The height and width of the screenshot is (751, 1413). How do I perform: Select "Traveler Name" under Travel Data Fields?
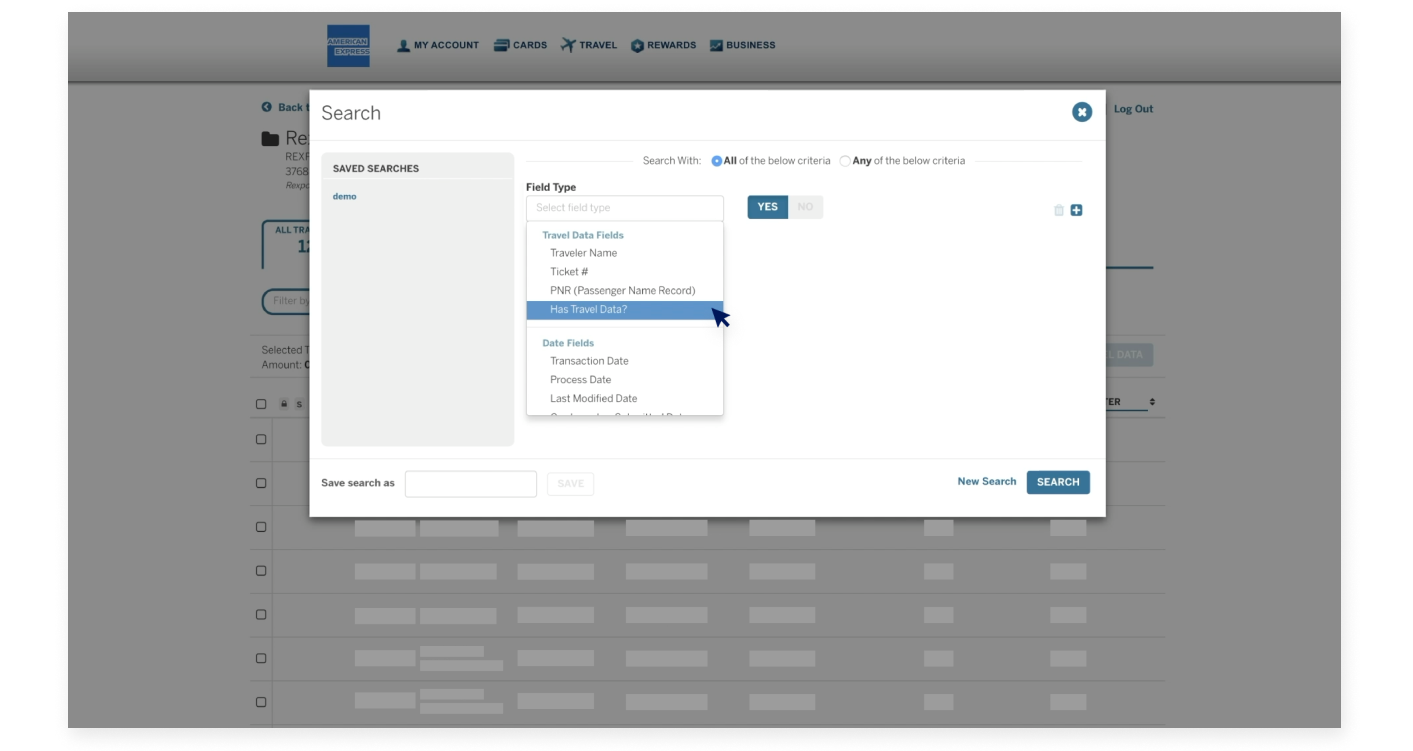pyautogui.click(x=584, y=252)
